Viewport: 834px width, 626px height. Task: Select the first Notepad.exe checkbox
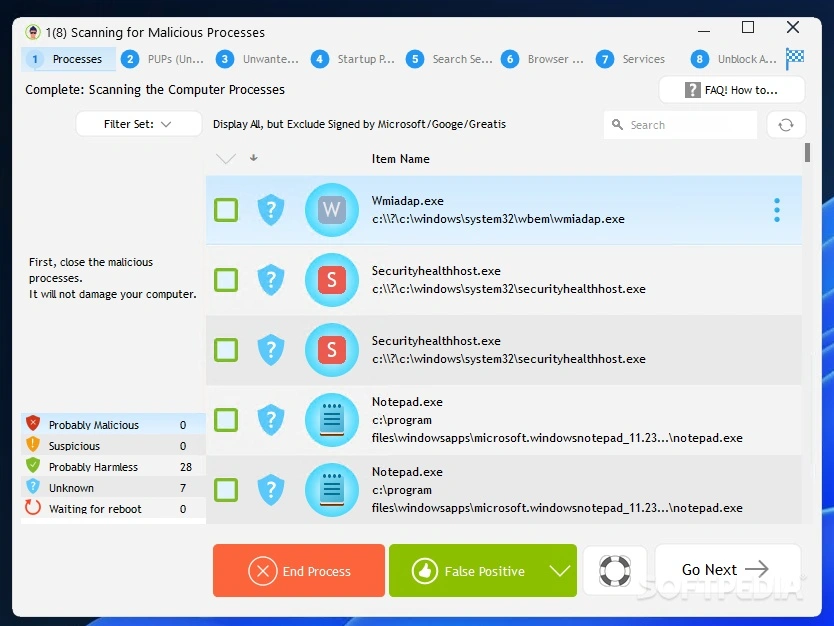coord(226,420)
